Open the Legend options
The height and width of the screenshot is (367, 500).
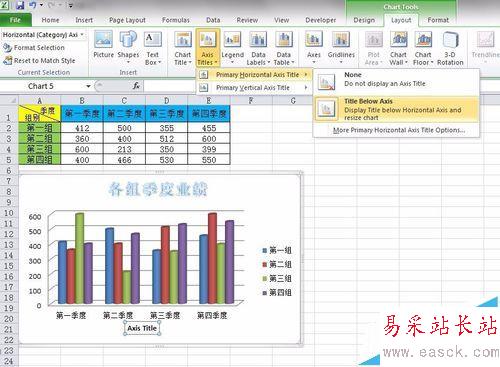[232, 47]
